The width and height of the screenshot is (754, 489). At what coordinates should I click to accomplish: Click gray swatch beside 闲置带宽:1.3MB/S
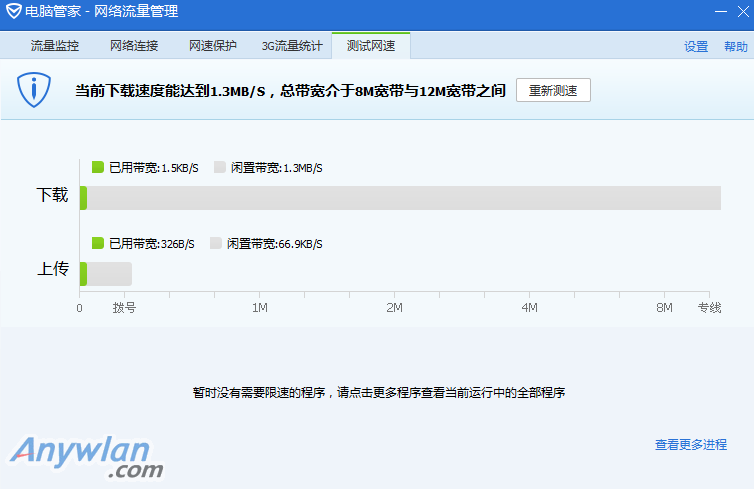click(x=220, y=167)
